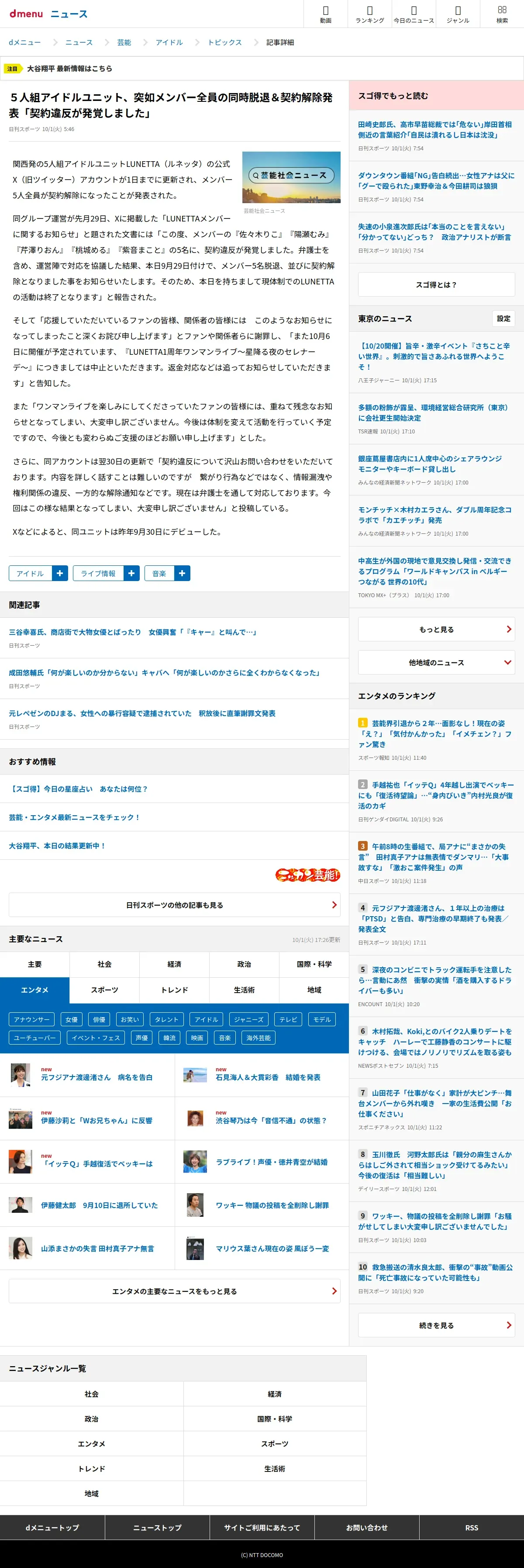The image size is (524, 1568).
Task: Select the 生活術 news tab
Action: coord(244,990)
